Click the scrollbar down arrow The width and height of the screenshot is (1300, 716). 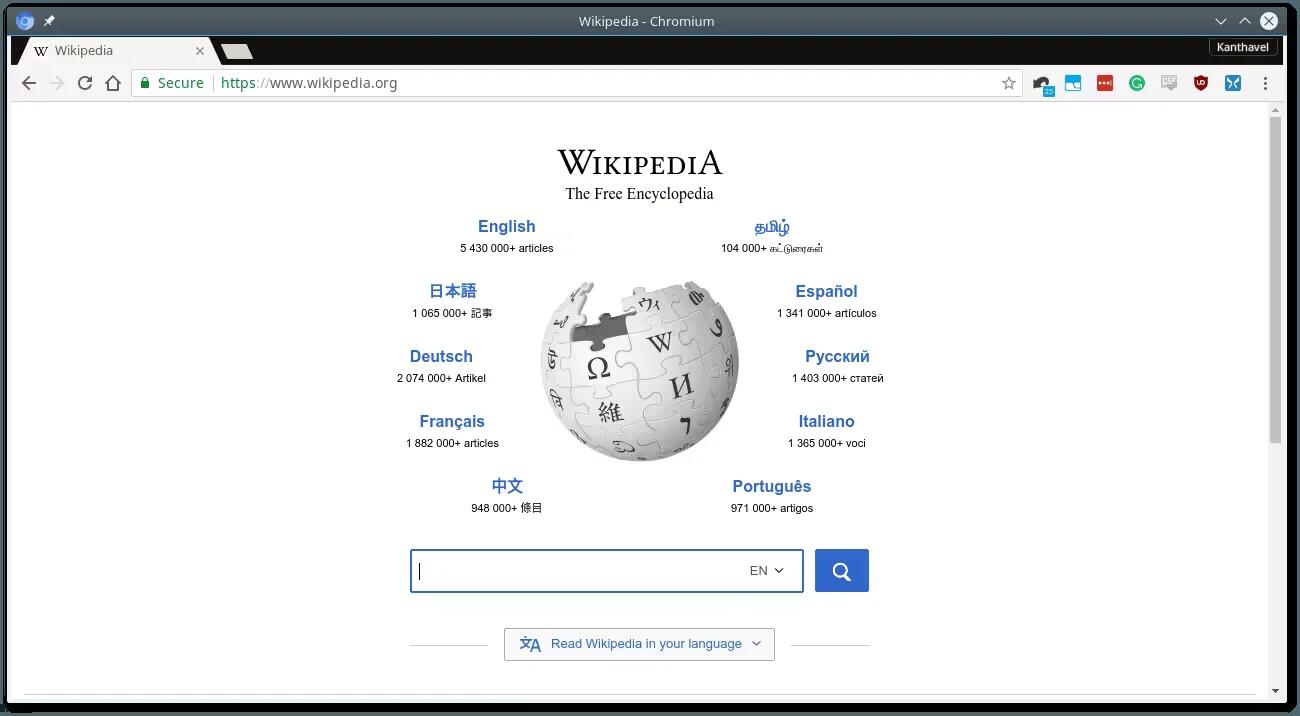tap(1275, 691)
